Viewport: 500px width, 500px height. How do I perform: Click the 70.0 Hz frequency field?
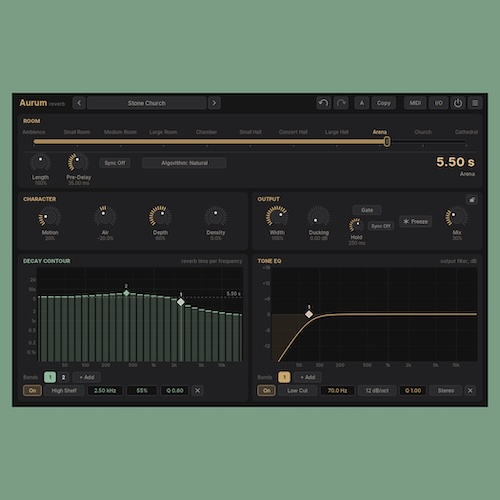337,390
